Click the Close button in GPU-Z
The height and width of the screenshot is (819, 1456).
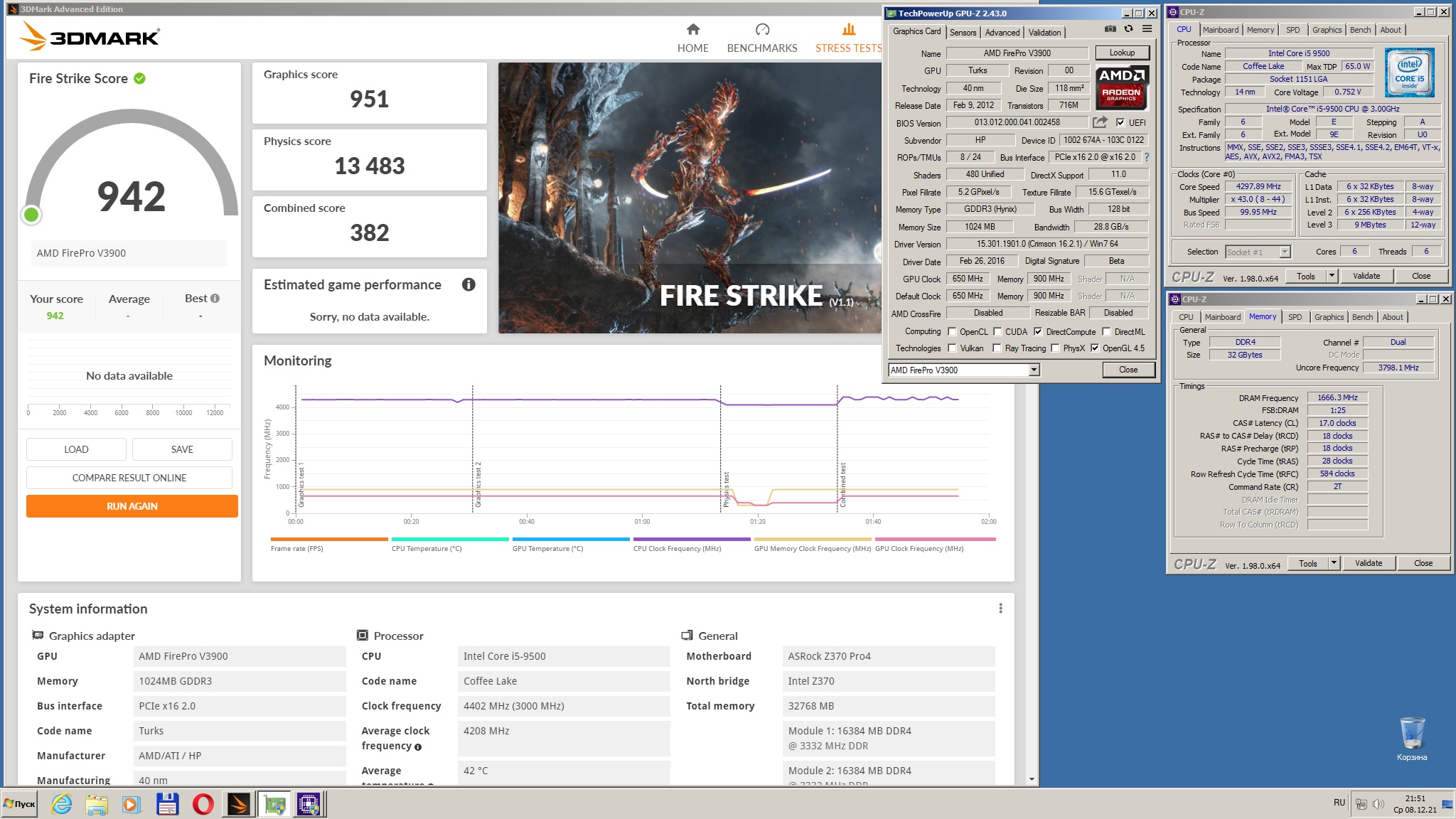(x=1128, y=370)
